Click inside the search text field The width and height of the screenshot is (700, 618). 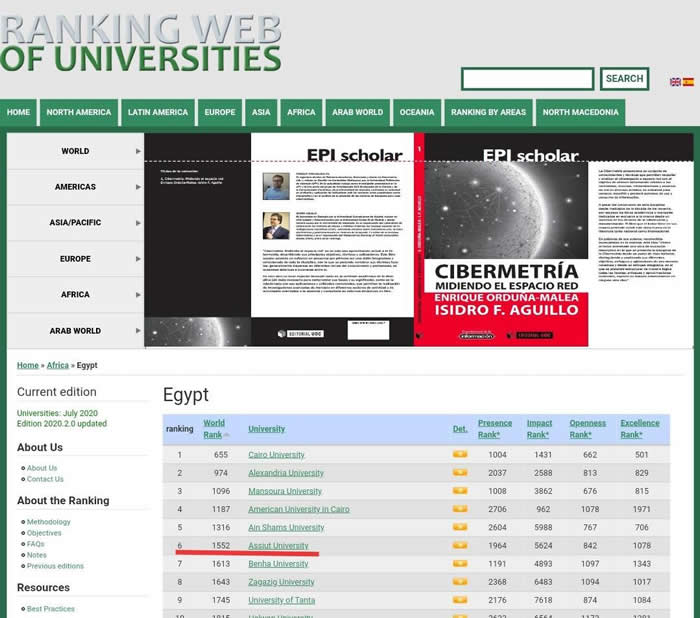click(x=527, y=79)
